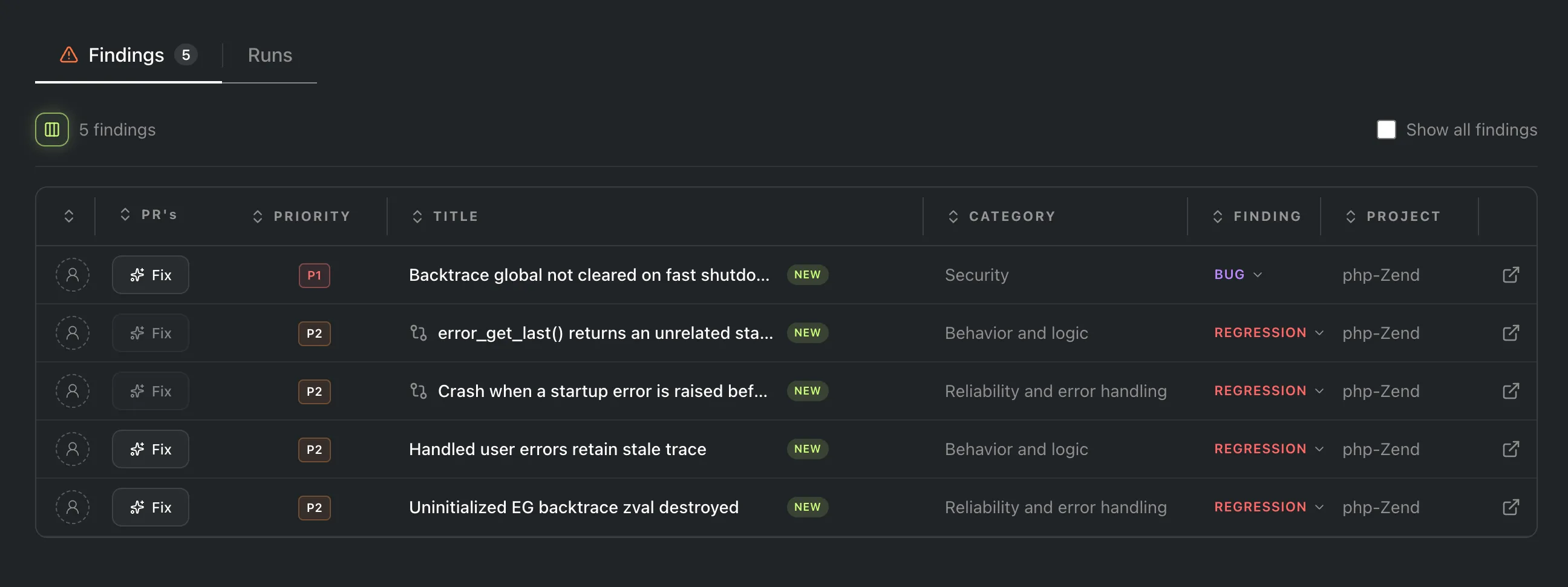This screenshot has width=1568, height=587.
Task: Open finding Crash when a startup error is raised
Action: pyautogui.click(x=603, y=391)
